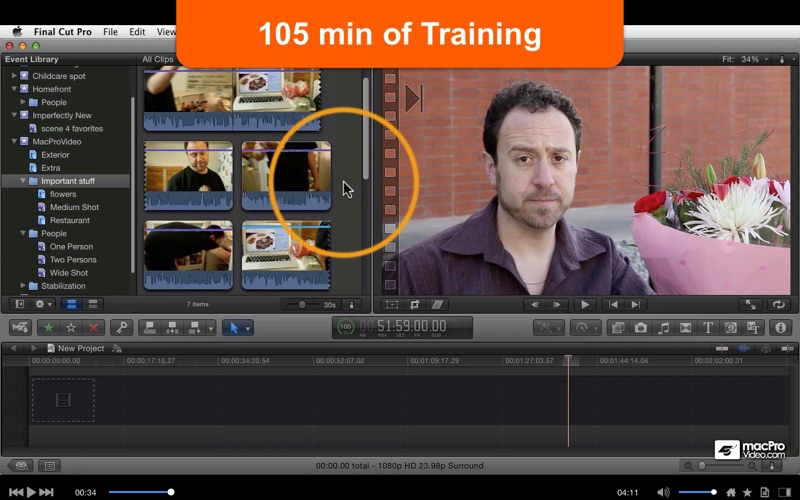Screen dimensions: 800x500
Task: Open the keyword editor key icon
Action: tap(121, 327)
